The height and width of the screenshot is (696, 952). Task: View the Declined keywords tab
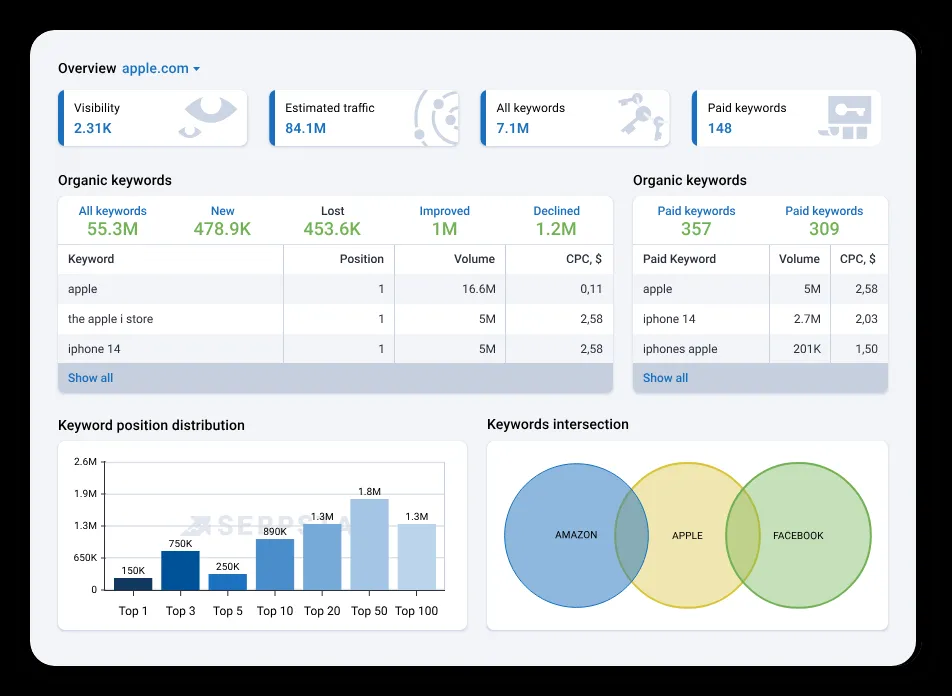(556, 219)
